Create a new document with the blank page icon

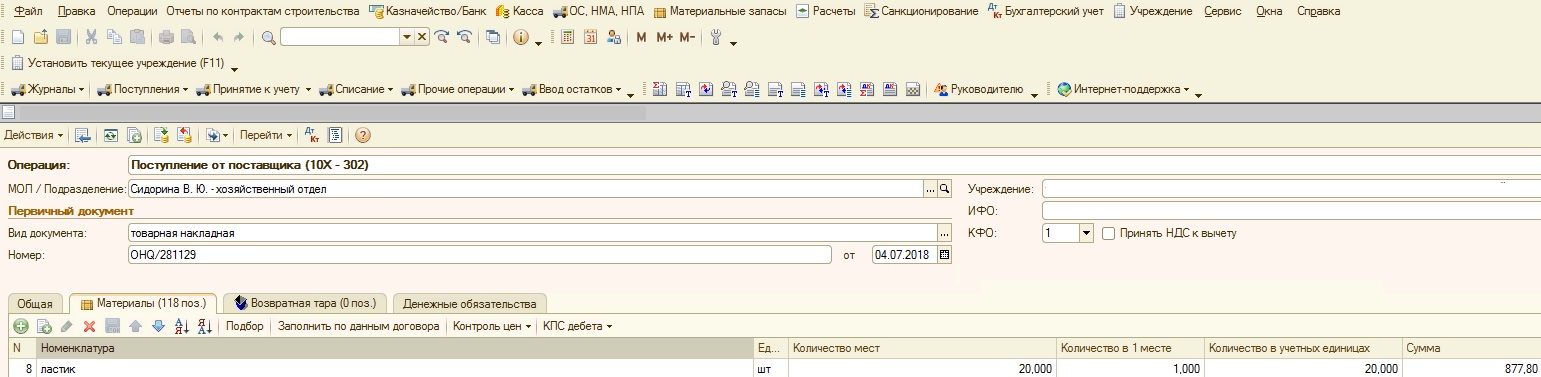[x=17, y=37]
